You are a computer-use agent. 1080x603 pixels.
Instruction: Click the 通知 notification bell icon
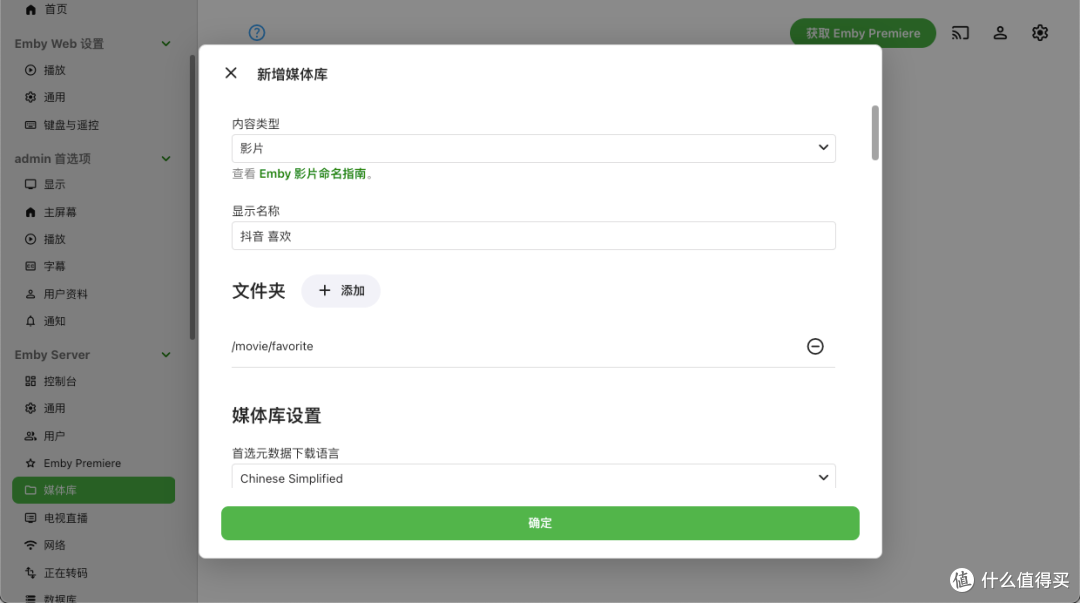click(29, 321)
